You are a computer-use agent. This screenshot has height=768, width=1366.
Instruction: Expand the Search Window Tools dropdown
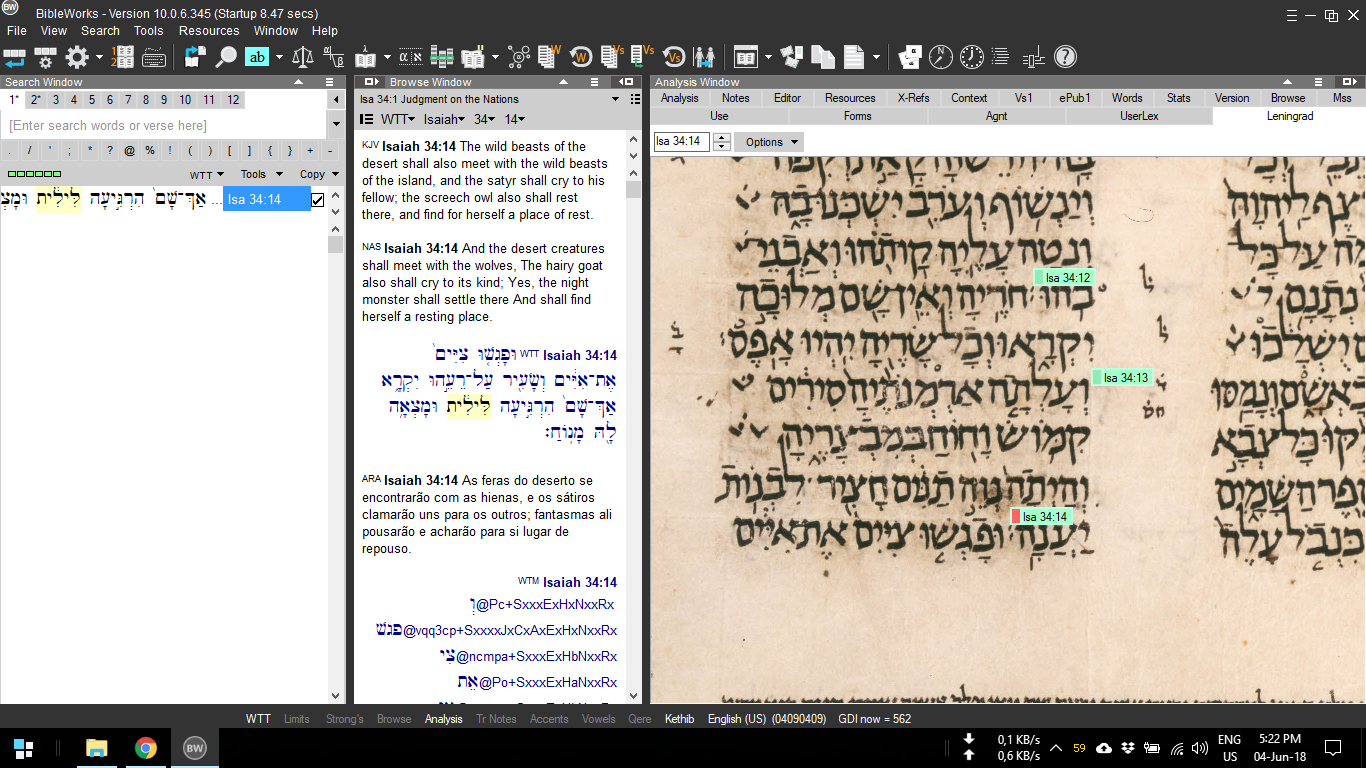pos(260,174)
